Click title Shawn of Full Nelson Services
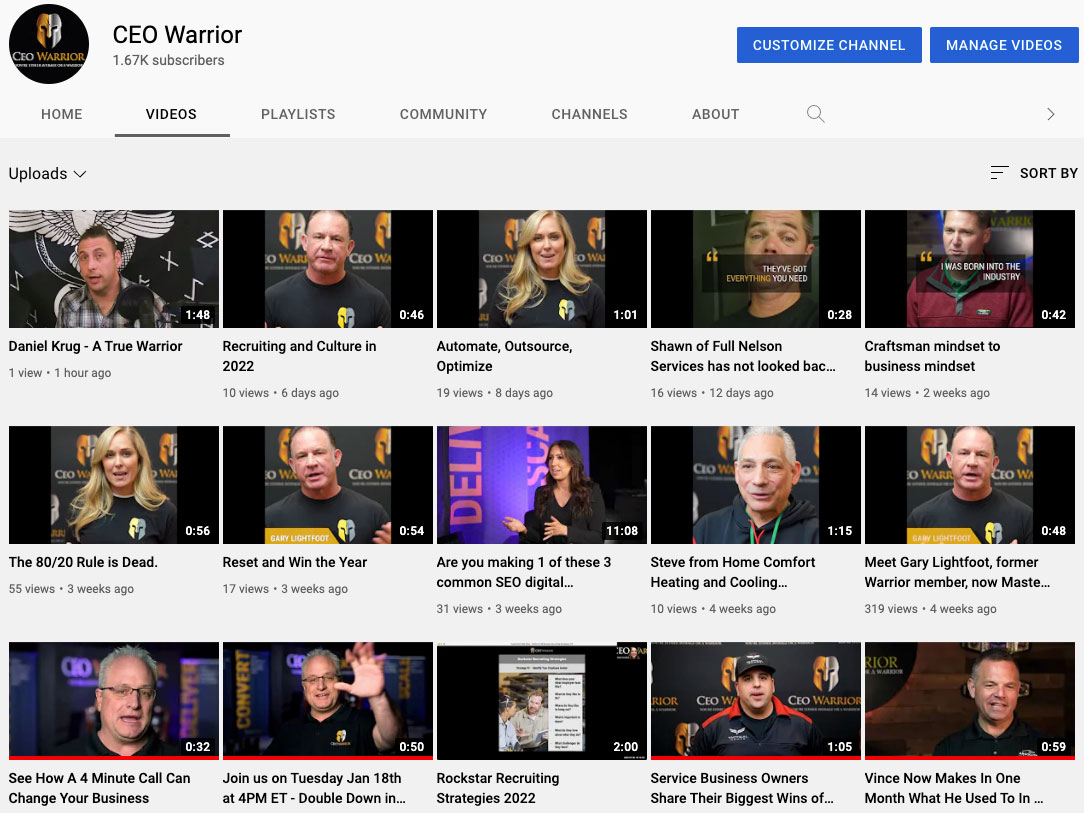Image resolution: width=1084 pixels, height=813 pixels. (x=742, y=356)
